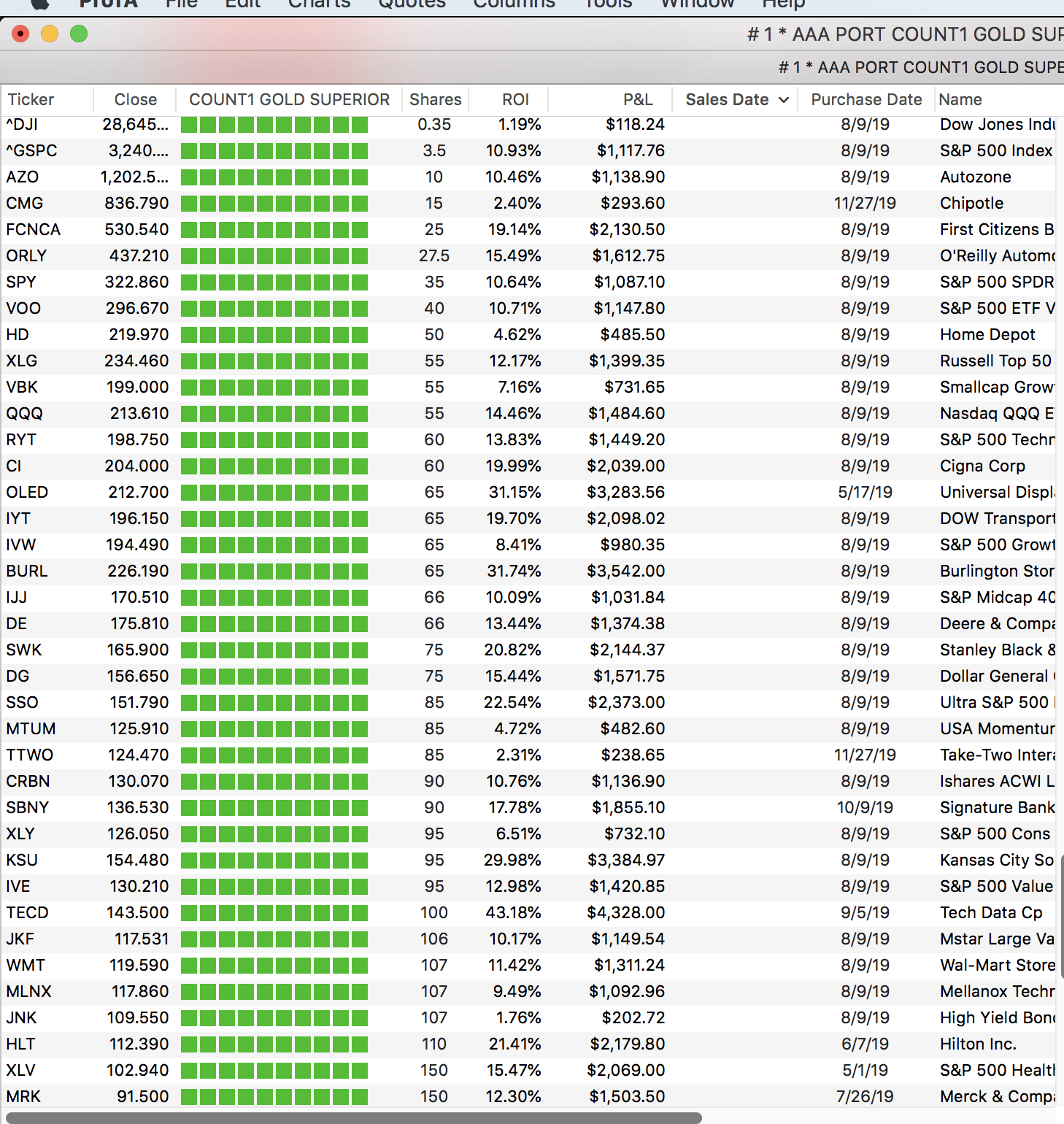Click the vertical scrollbar thumb on the right edge
This screenshot has width=1064, height=1124.
pos(1061,916)
